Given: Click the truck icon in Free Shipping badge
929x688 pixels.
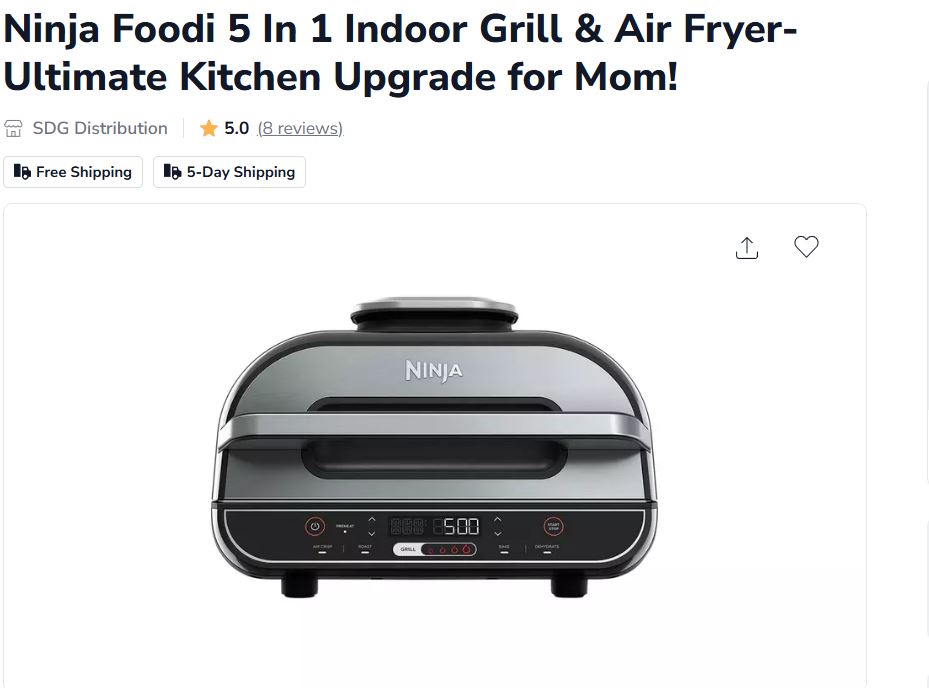Looking at the screenshot, I should 22,172.
